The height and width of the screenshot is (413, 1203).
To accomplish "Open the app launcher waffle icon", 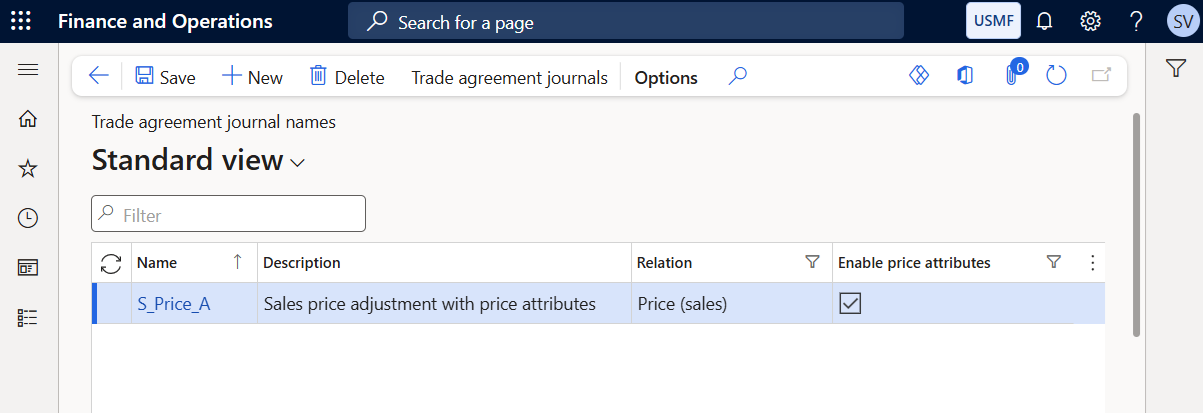I will point(20,21).
